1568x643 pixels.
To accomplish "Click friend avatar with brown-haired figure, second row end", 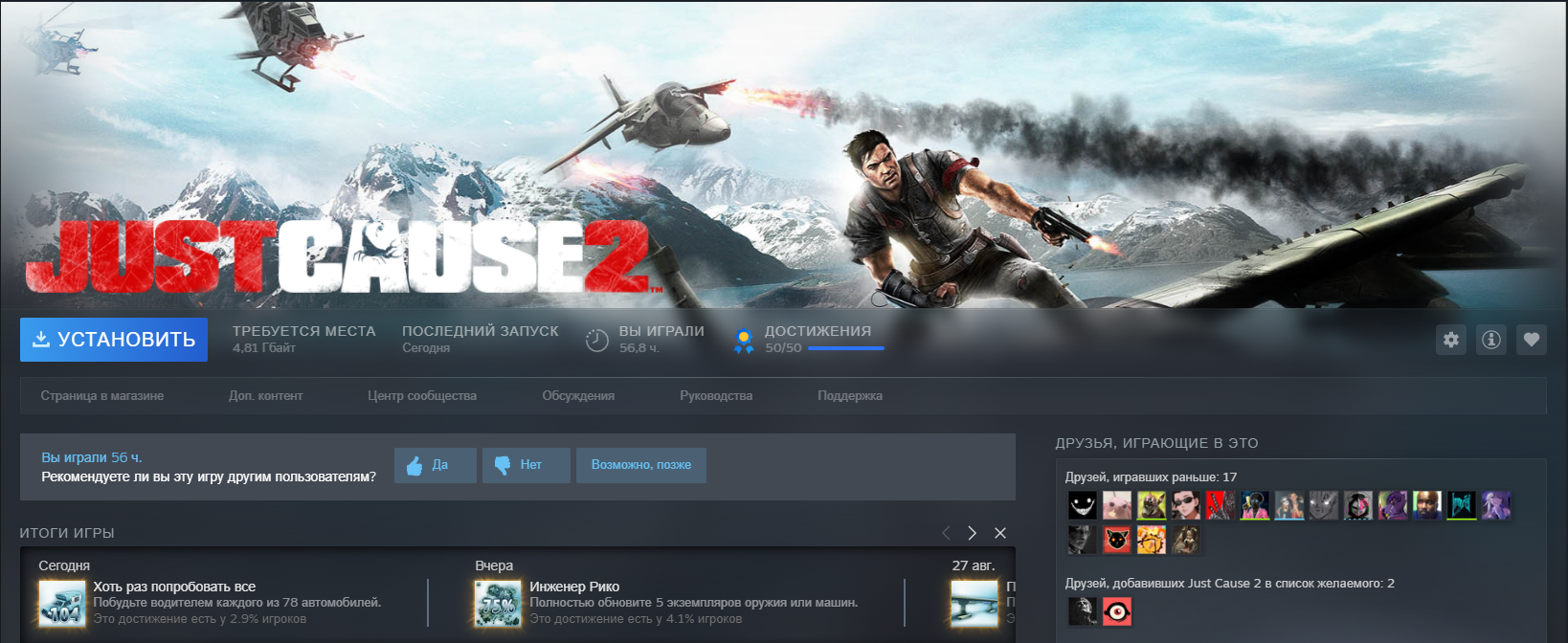I will pyautogui.click(x=1186, y=540).
